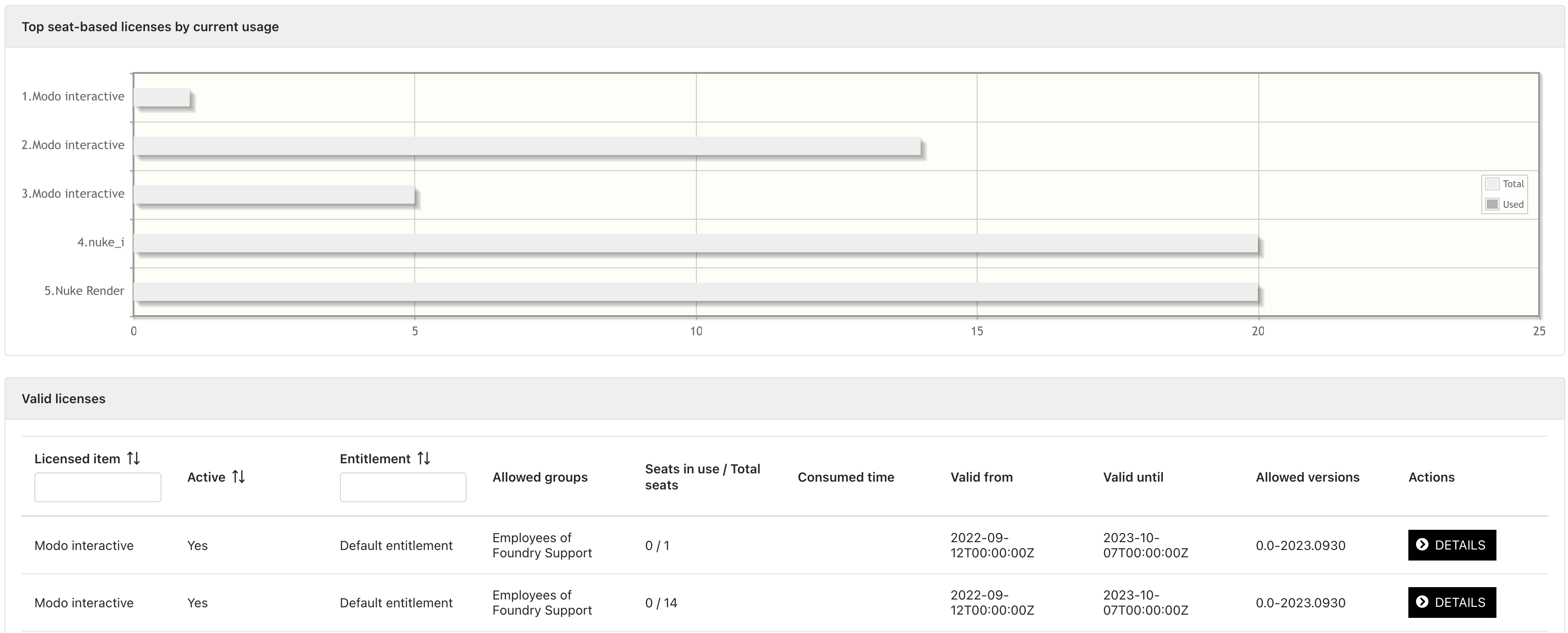The image size is (1568, 633).
Task: Click the bar for 1.Modo interactive
Action: coord(162,97)
